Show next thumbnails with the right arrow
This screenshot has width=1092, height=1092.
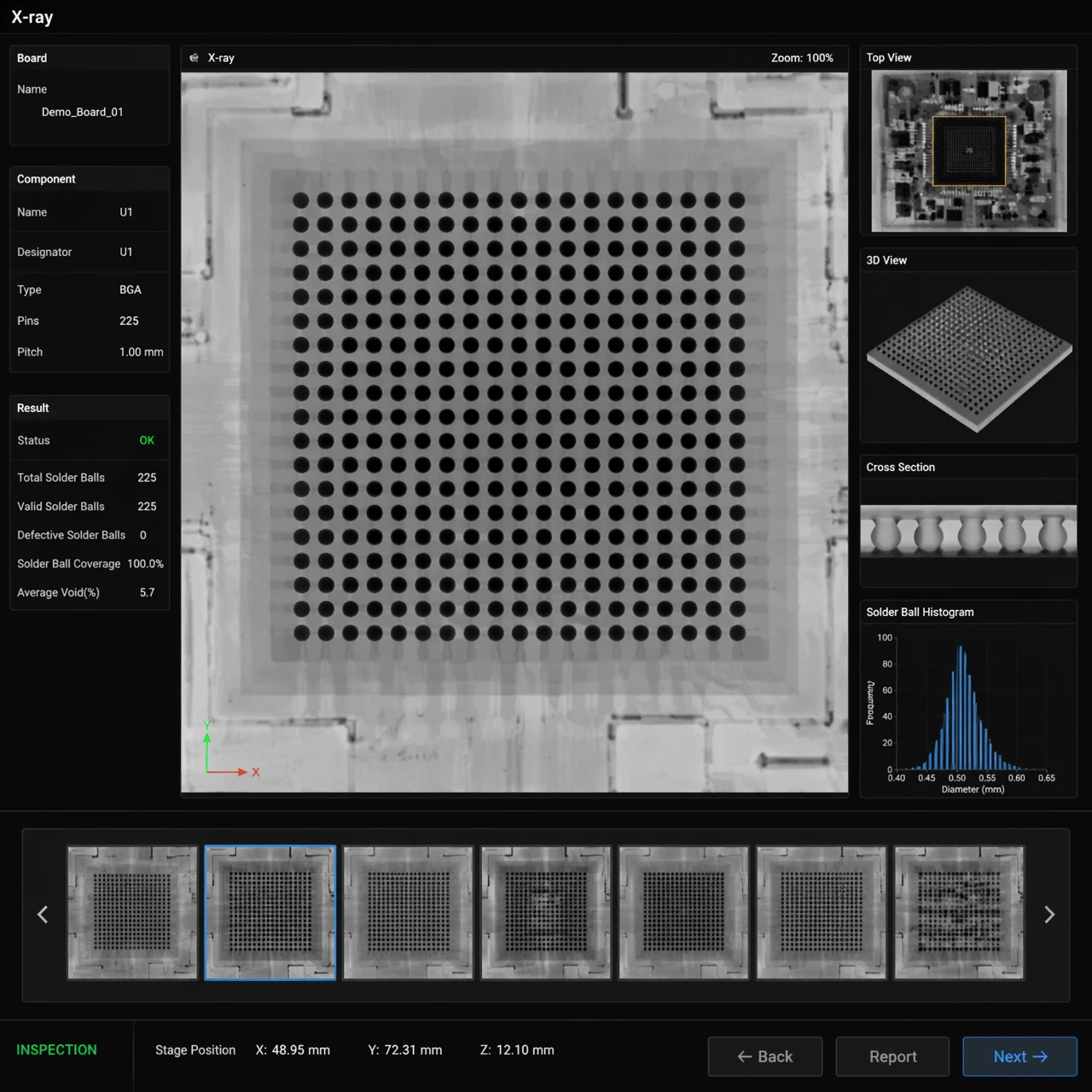[x=1049, y=915]
